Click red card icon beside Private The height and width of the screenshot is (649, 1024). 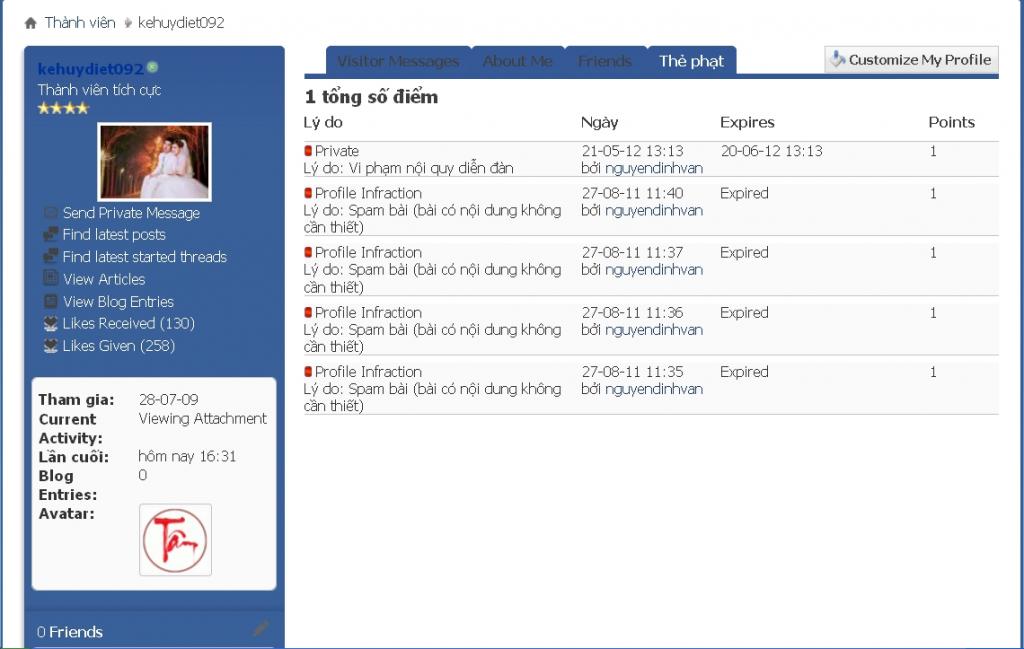point(308,151)
